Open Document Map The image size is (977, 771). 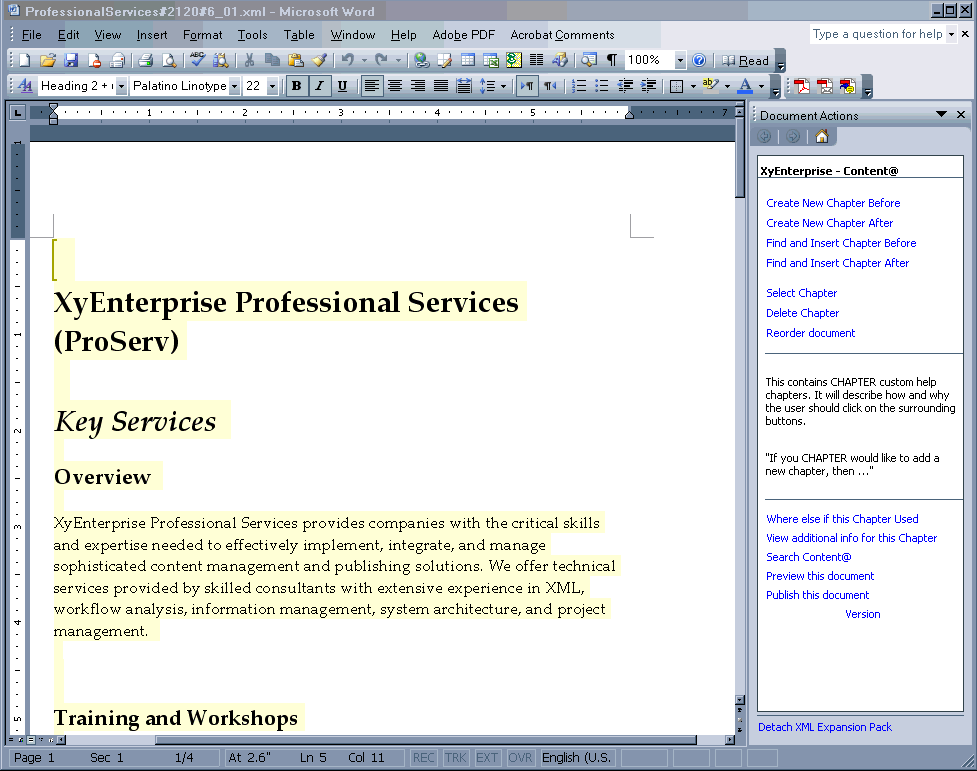click(588, 60)
